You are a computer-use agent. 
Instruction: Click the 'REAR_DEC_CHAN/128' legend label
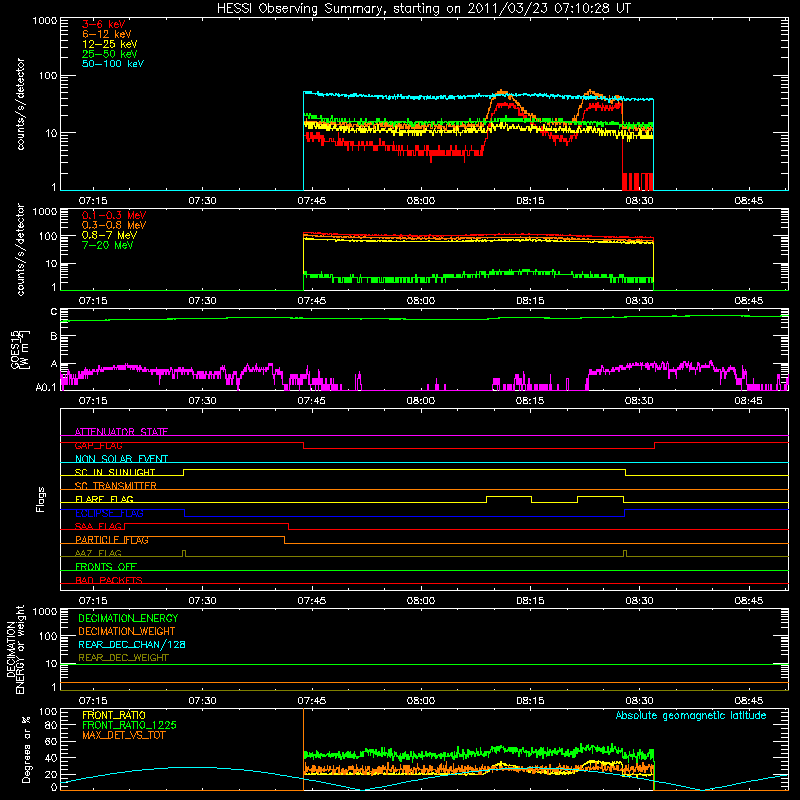pyautogui.click(x=132, y=644)
